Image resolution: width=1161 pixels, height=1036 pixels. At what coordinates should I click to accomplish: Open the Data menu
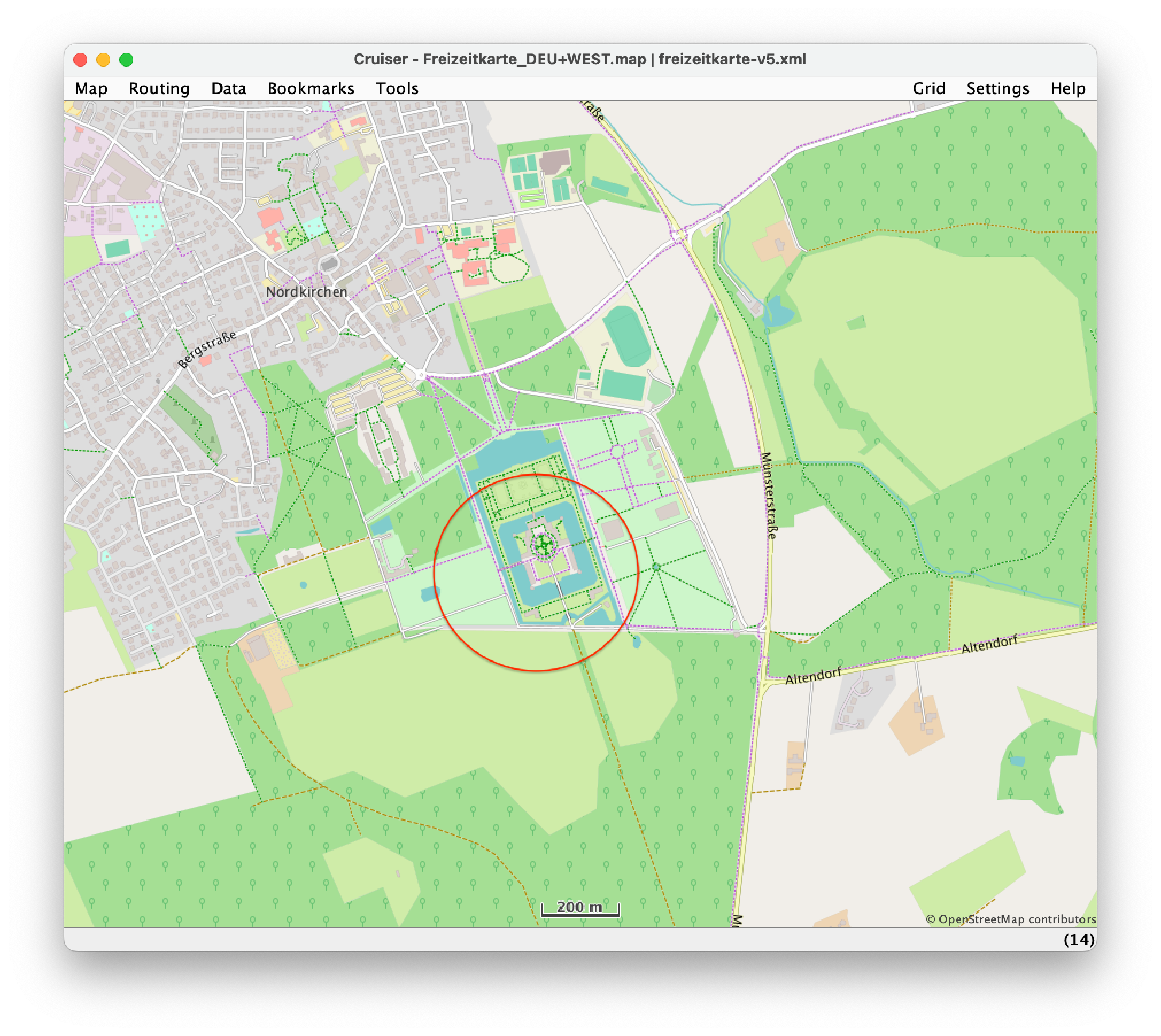[x=229, y=88]
